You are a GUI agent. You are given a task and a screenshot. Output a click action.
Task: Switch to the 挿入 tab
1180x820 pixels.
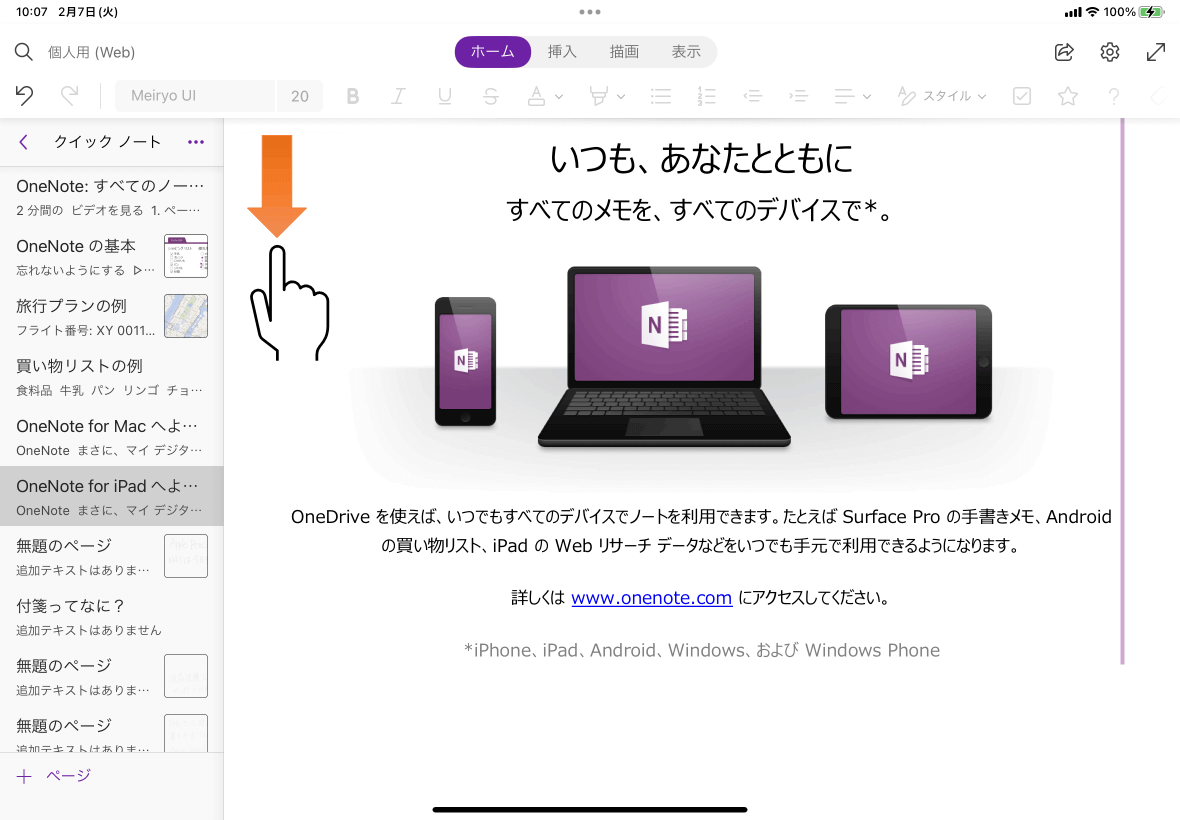point(562,52)
